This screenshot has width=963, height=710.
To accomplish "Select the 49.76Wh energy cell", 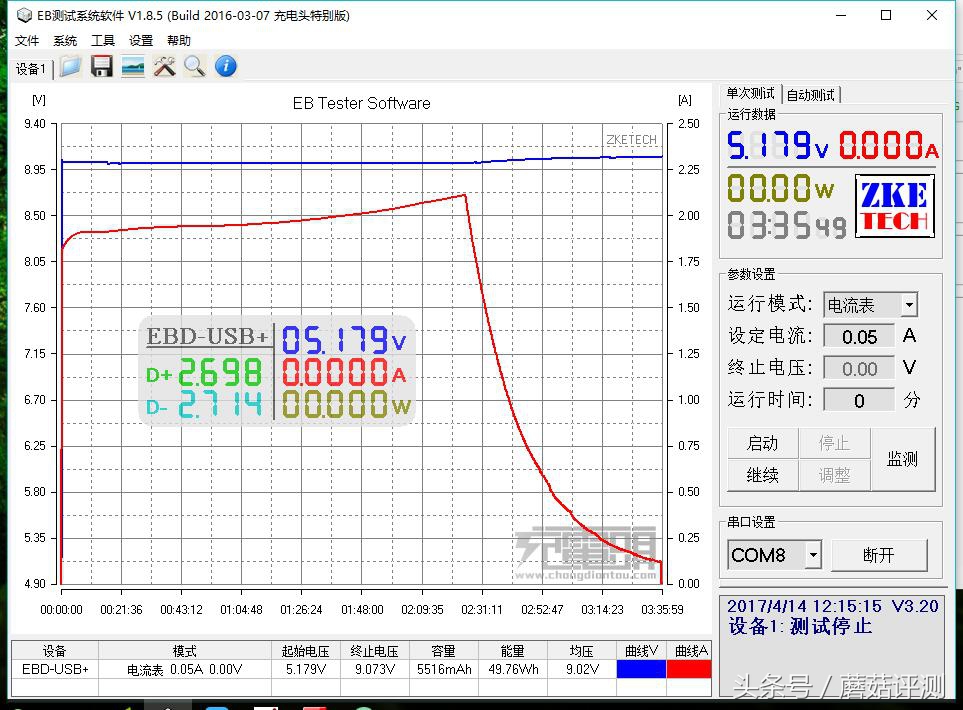I will [x=513, y=669].
